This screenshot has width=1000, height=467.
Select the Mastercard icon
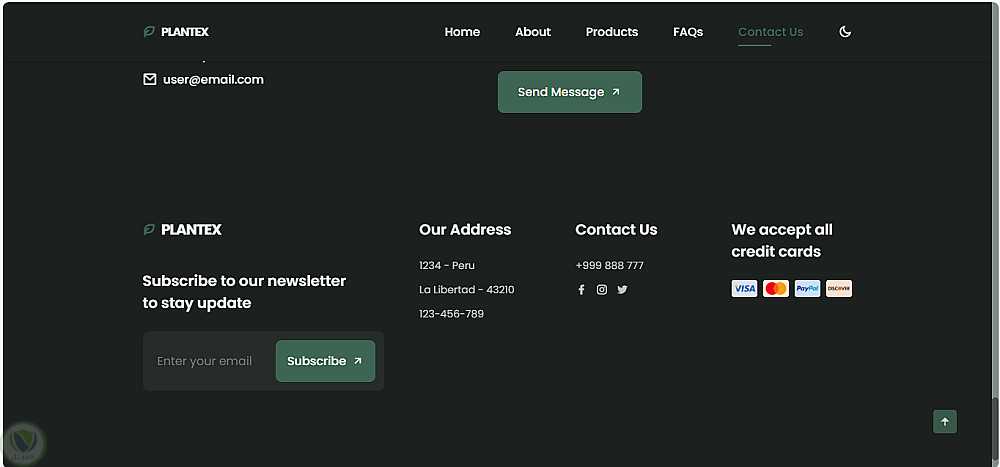pyautogui.click(x=776, y=289)
